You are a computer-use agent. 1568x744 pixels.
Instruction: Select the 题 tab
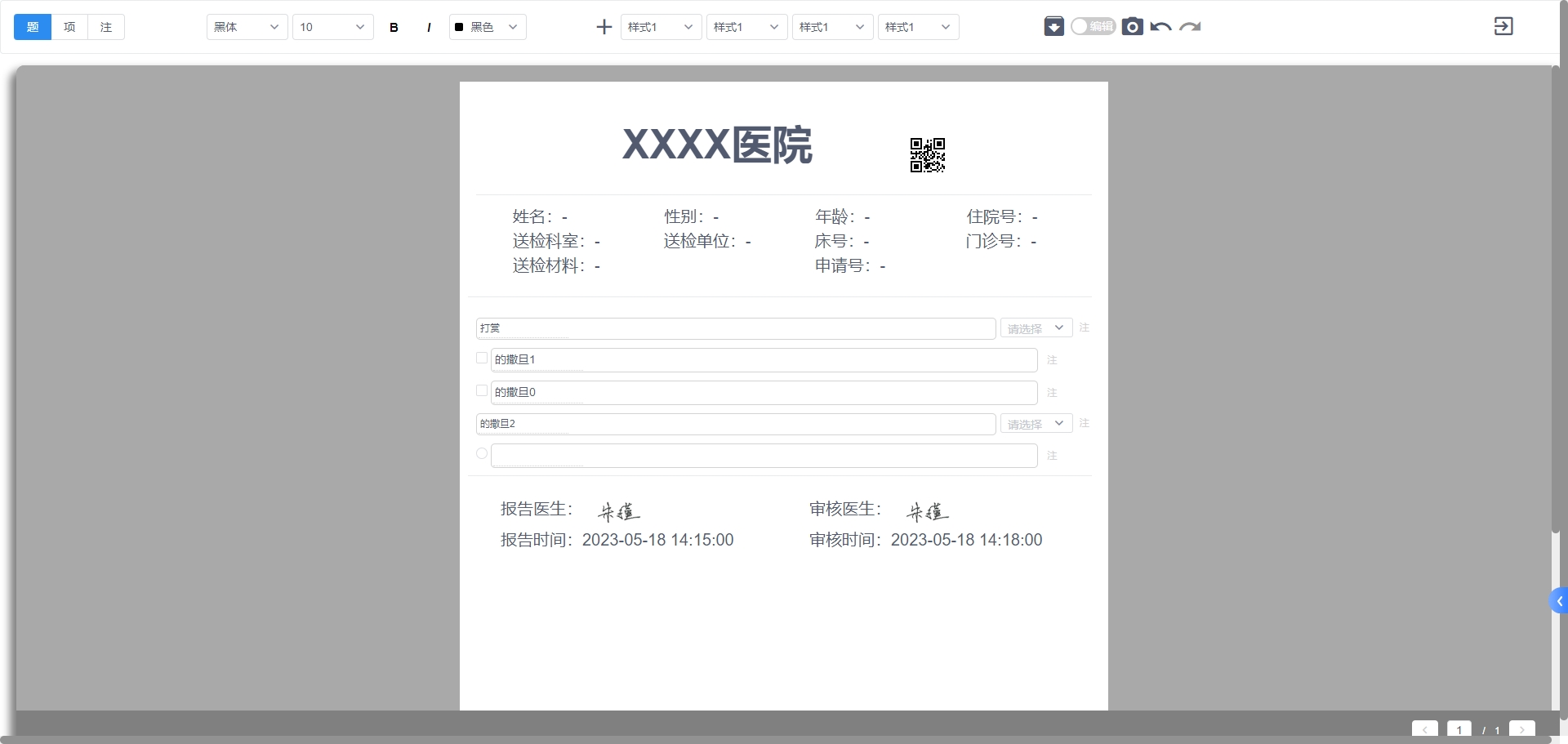(x=33, y=27)
